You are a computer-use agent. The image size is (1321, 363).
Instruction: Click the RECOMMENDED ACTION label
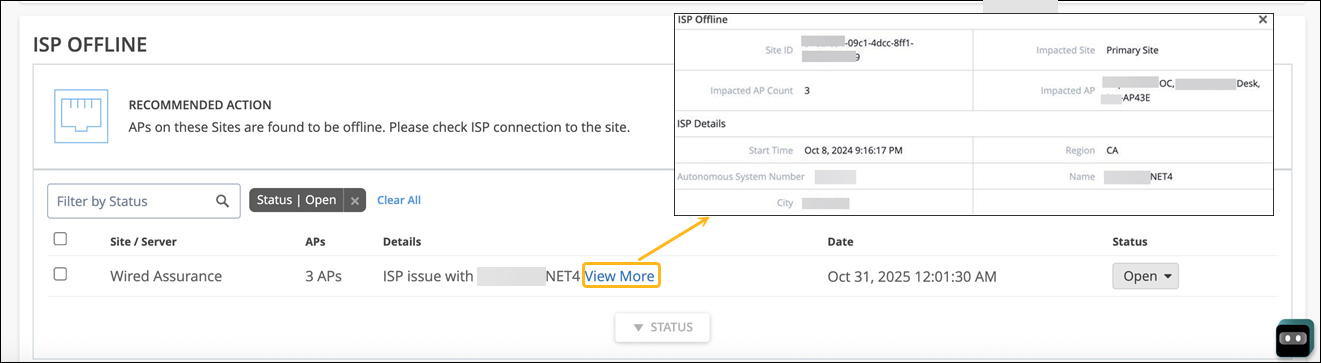(200, 104)
